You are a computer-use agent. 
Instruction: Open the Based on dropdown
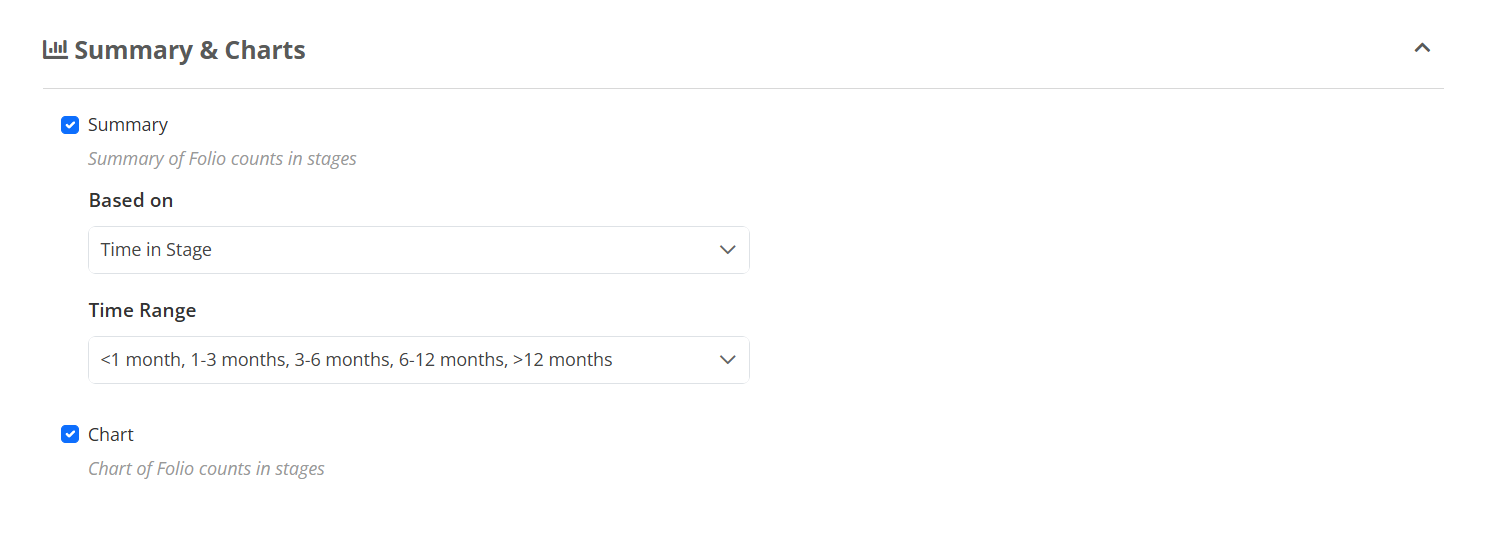pyautogui.click(x=419, y=250)
